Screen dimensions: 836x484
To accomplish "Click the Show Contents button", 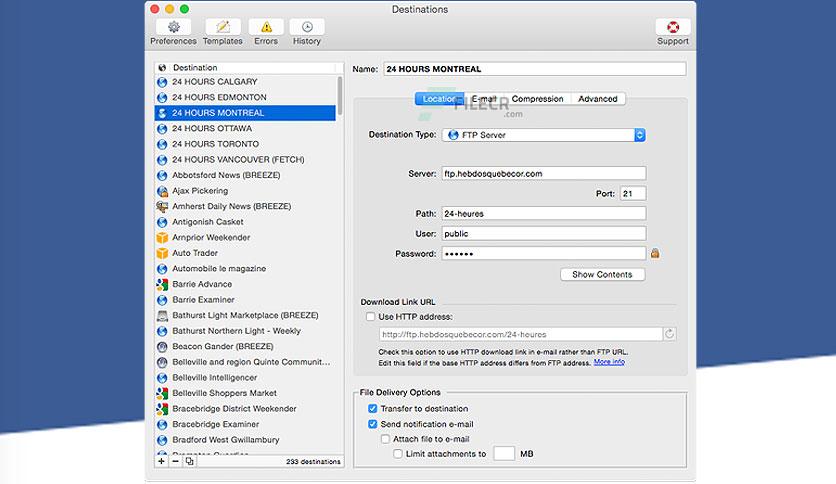I will 602,275.
